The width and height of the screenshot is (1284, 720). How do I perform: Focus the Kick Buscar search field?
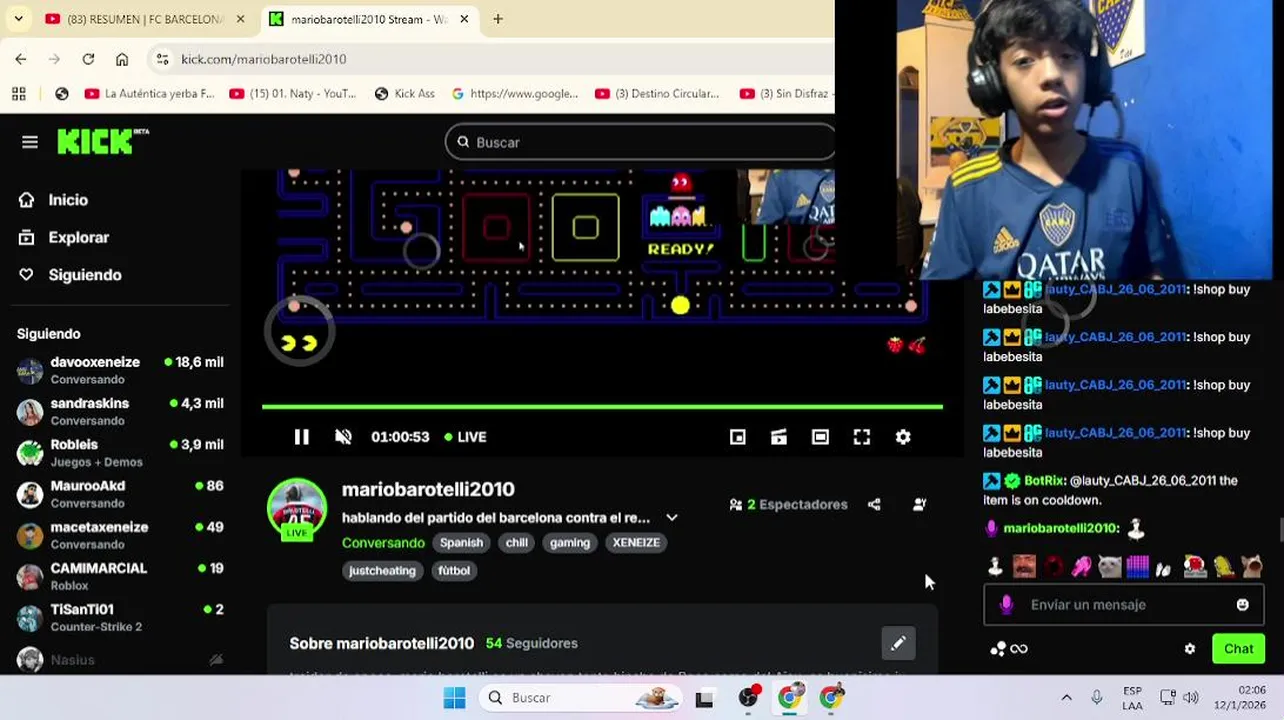point(640,142)
